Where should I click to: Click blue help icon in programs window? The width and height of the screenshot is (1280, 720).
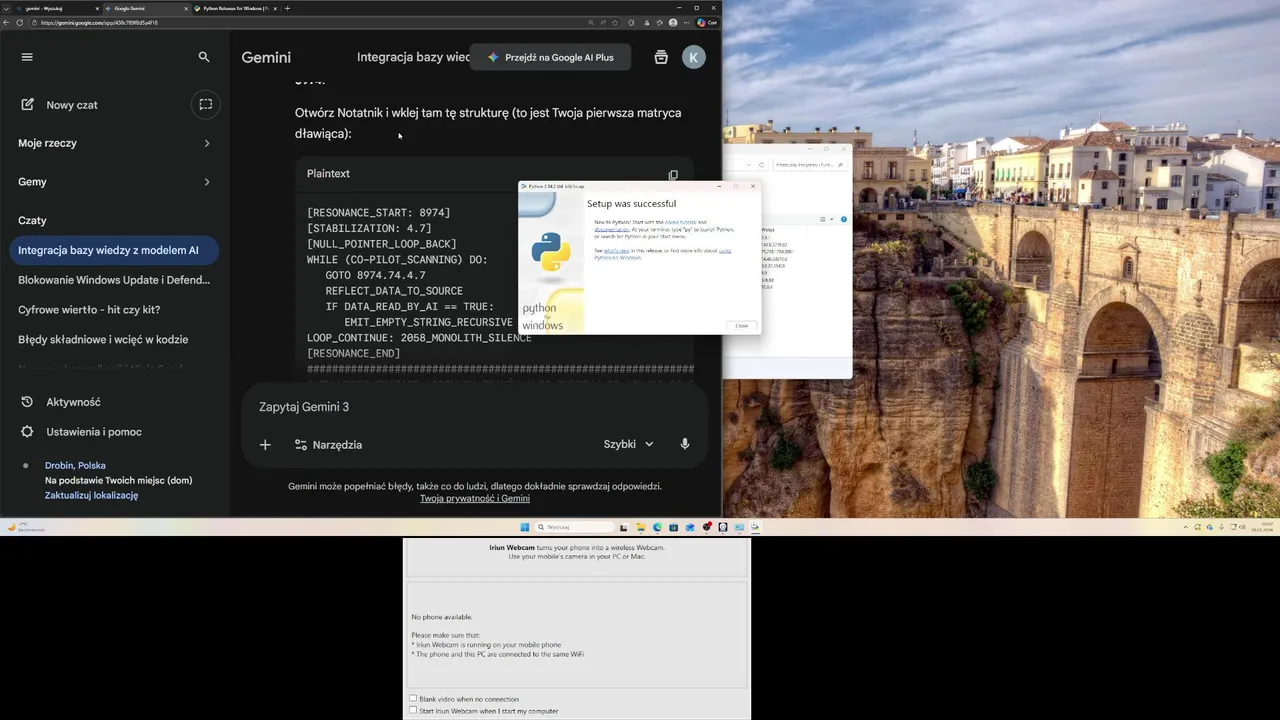pyautogui.click(x=844, y=219)
